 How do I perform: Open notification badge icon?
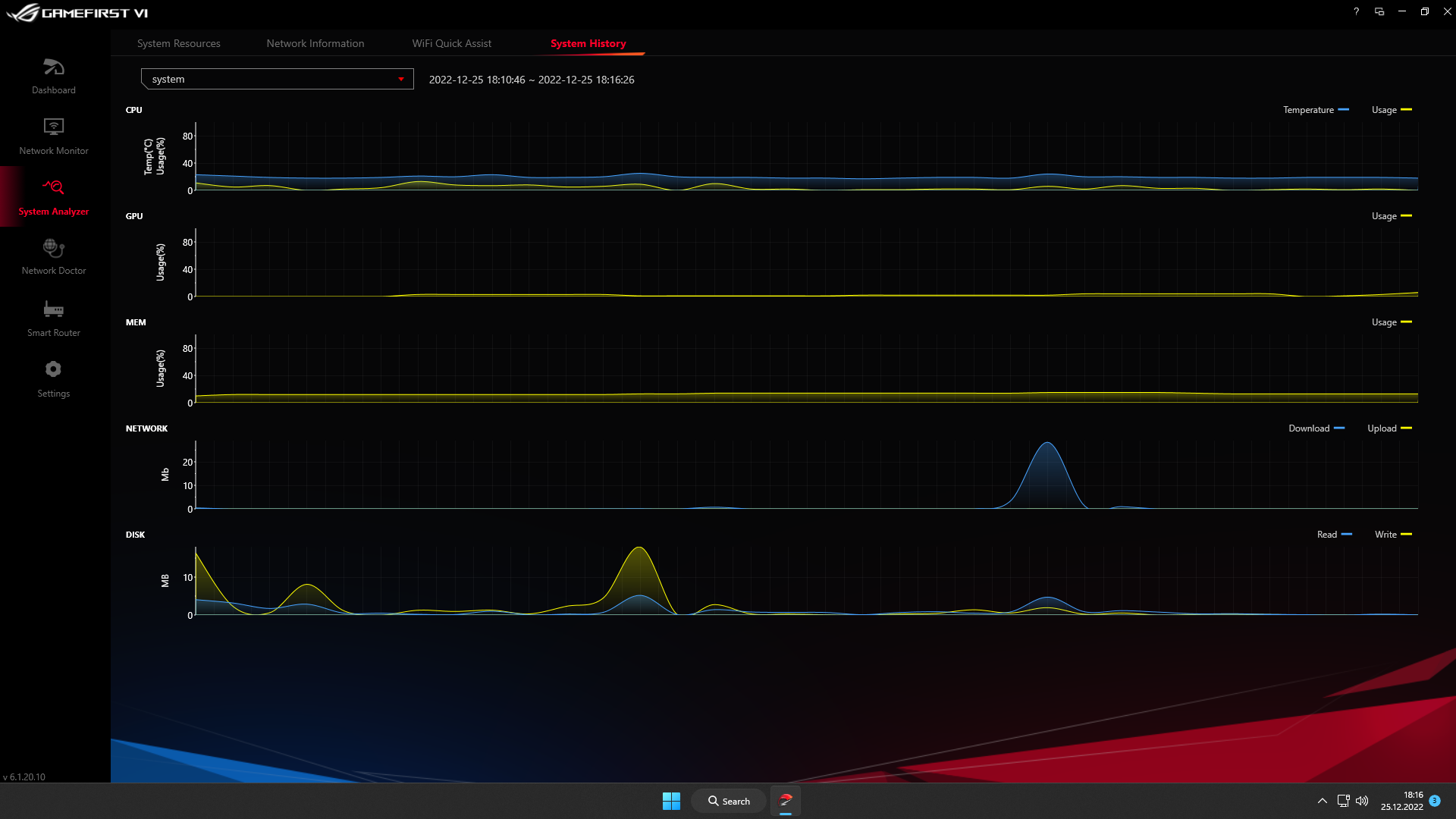[x=1435, y=801]
